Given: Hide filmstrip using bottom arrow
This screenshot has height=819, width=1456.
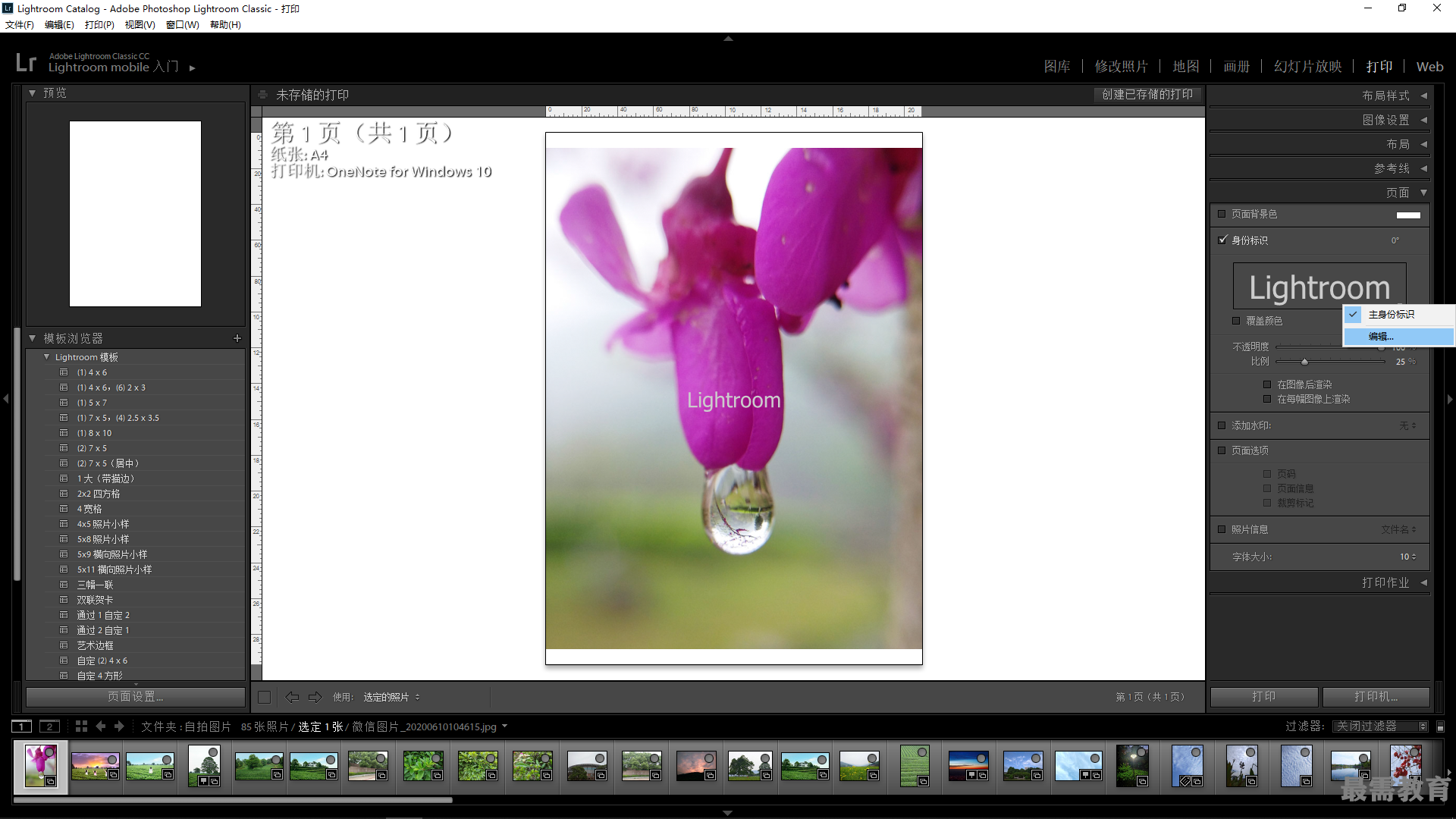Looking at the screenshot, I should (x=728, y=813).
